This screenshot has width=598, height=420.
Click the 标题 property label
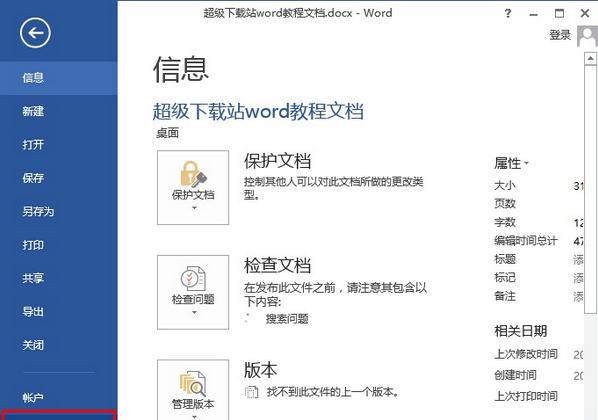[505, 259]
